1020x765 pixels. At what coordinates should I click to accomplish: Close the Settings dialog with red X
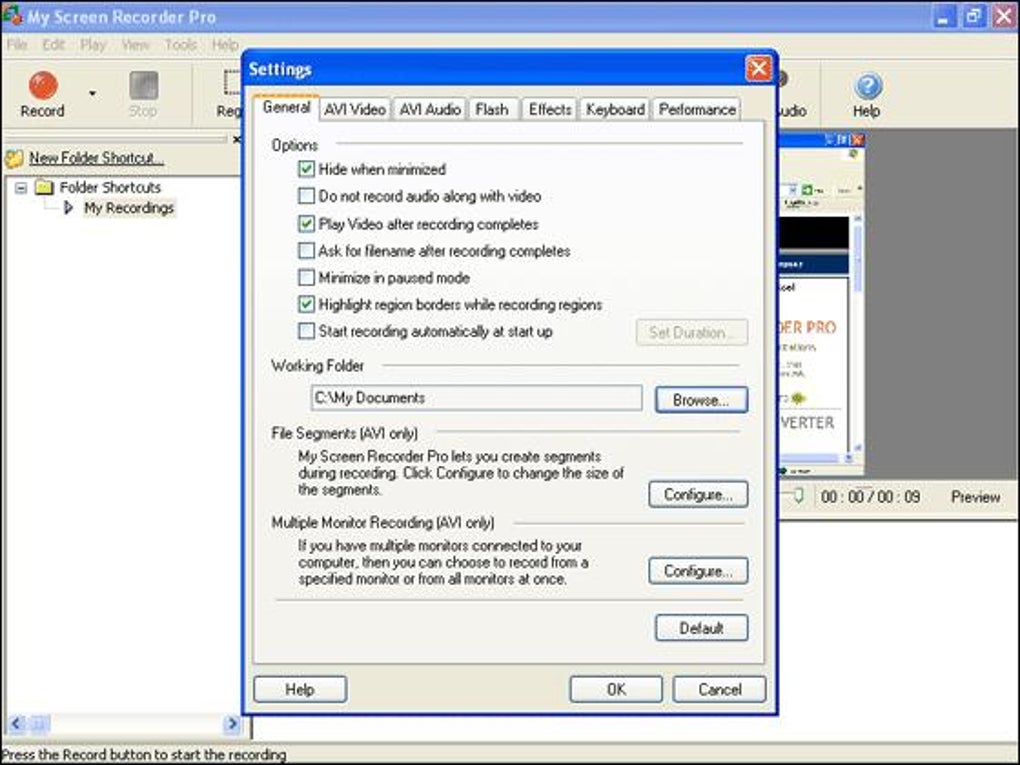(758, 68)
